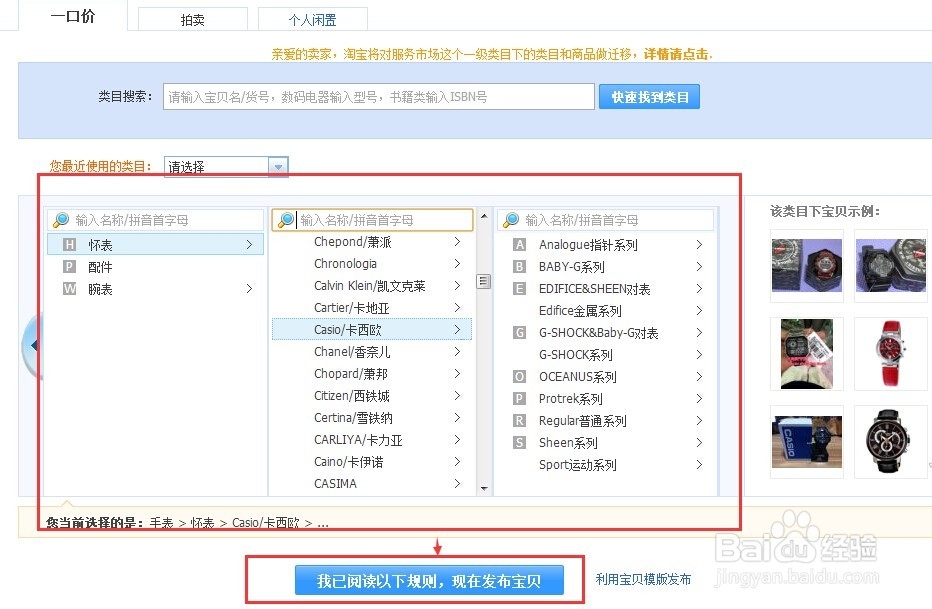Select brand Calvin Klein/凯文克莱

click(x=372, y=286)
